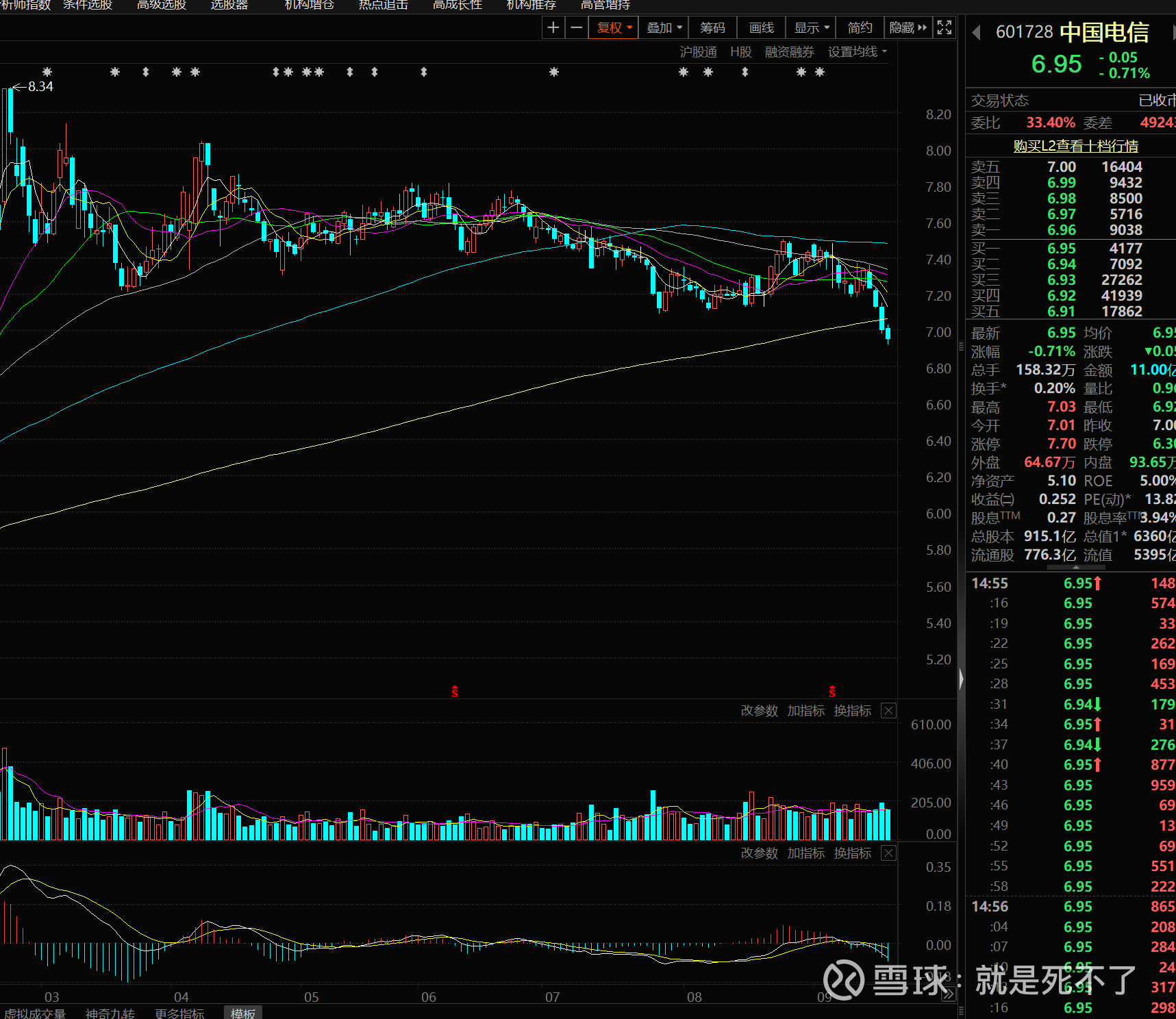Viewport: 1176px width, 1019px height.
Task: Zoom in the K-line chart with plus button
Action: (553, 28)
